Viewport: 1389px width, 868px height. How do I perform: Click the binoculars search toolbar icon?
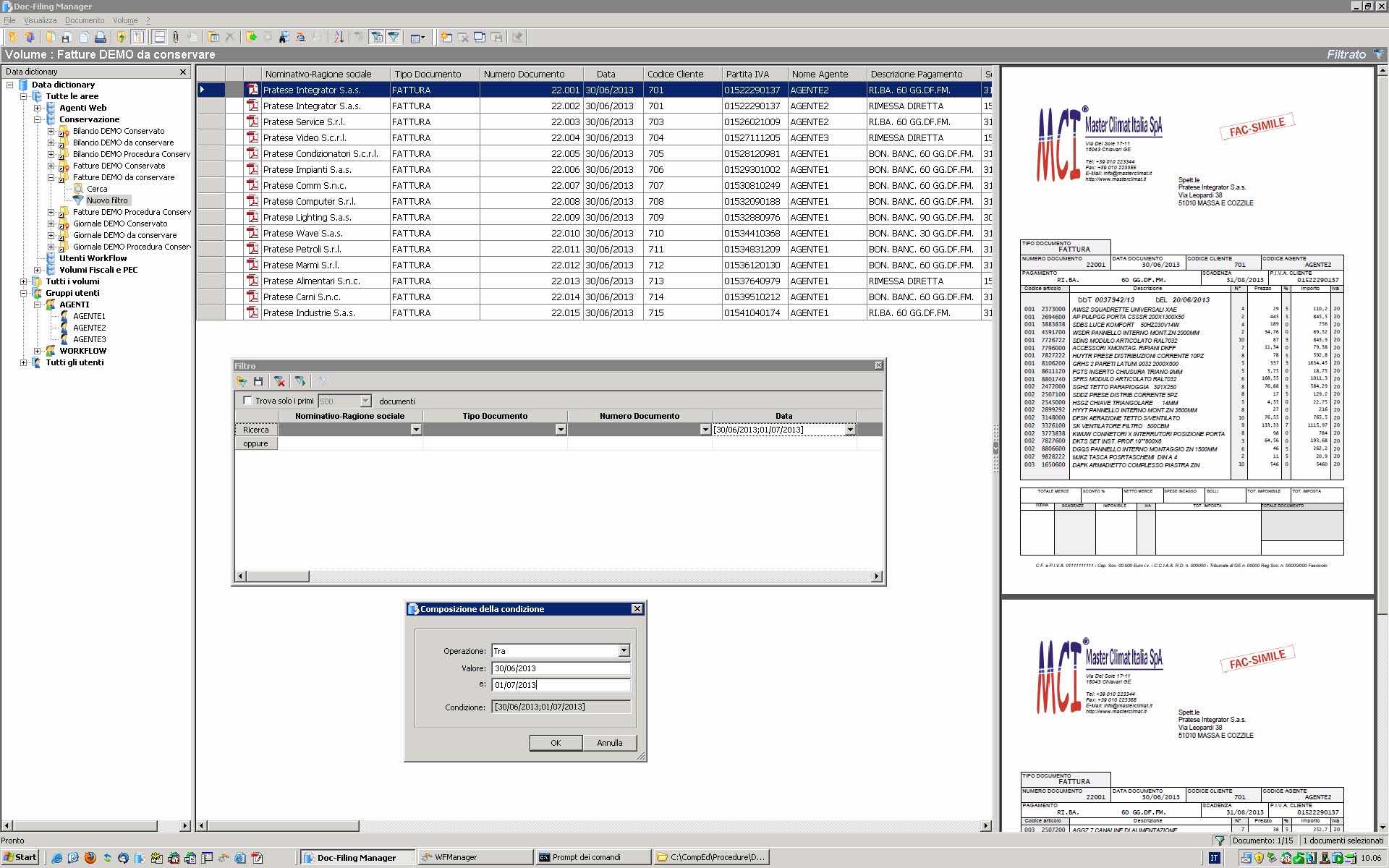point(284,37)
